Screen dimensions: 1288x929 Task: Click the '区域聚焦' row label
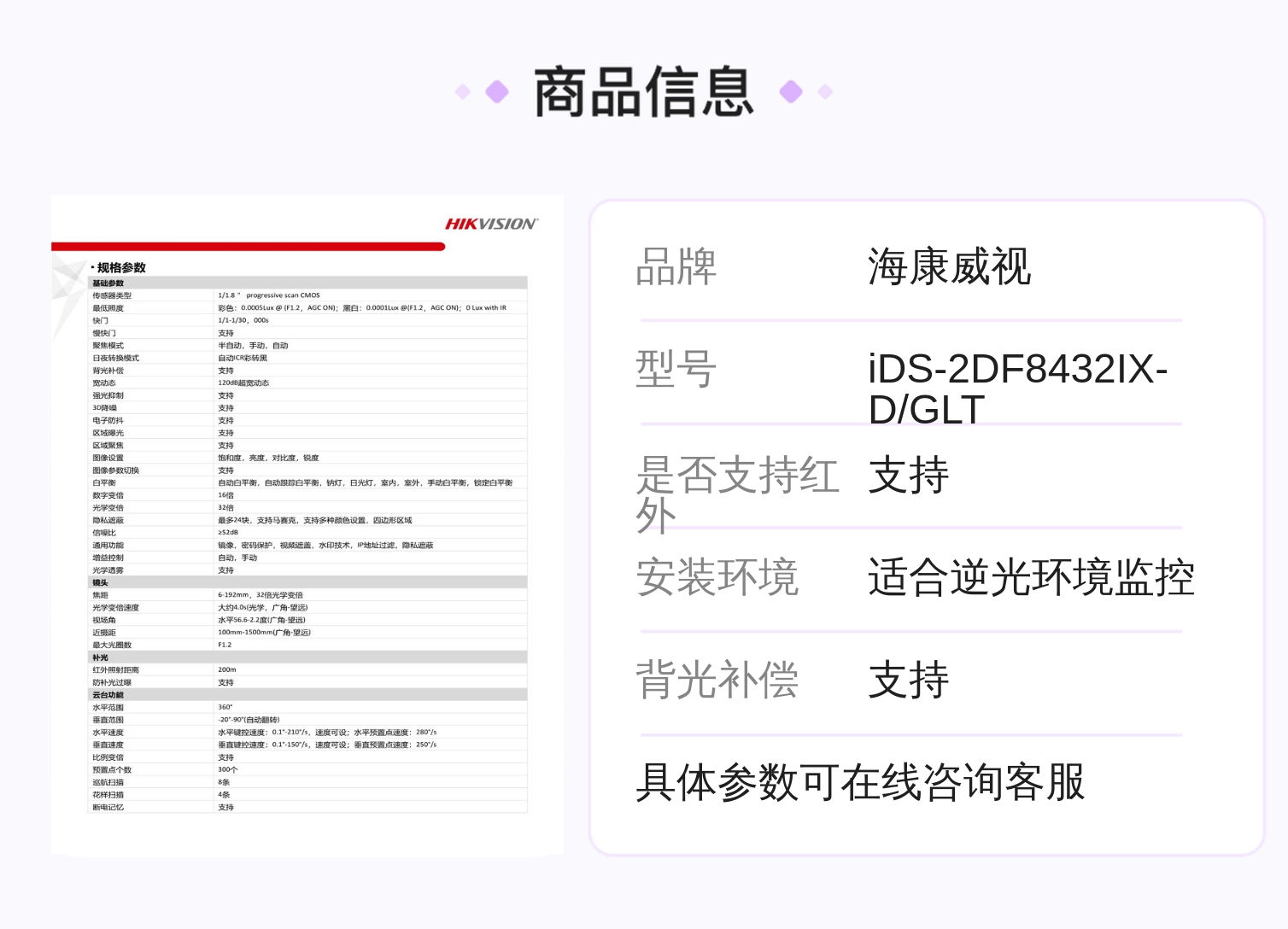pyautogui.click(x=108, y=445)
